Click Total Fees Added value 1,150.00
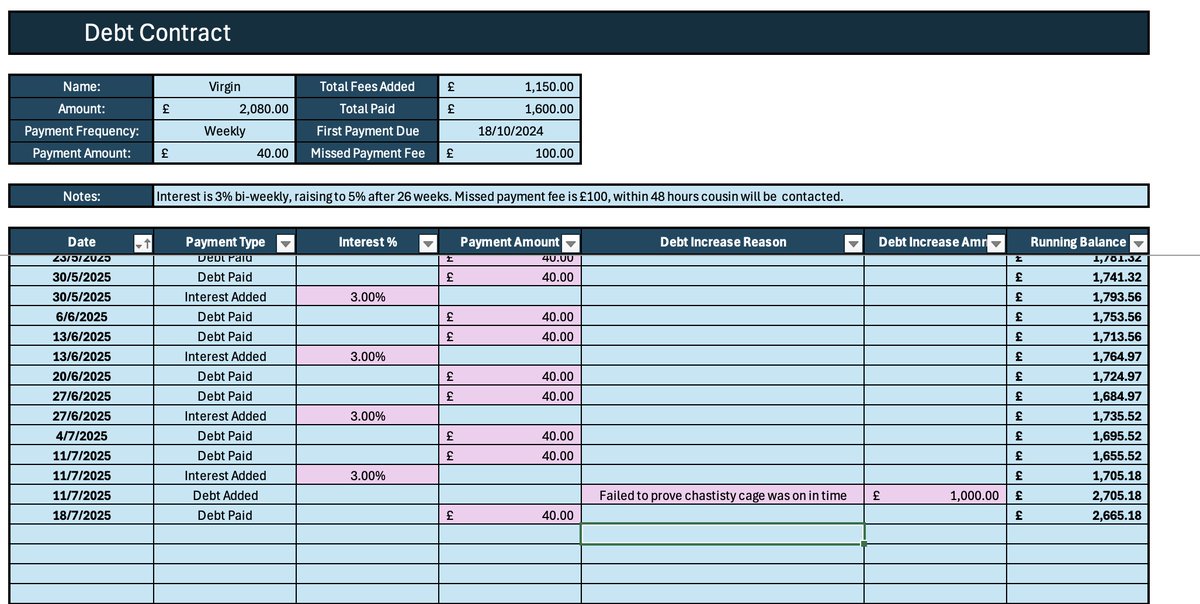The image size is (1200, 604). tap(510, 87)
